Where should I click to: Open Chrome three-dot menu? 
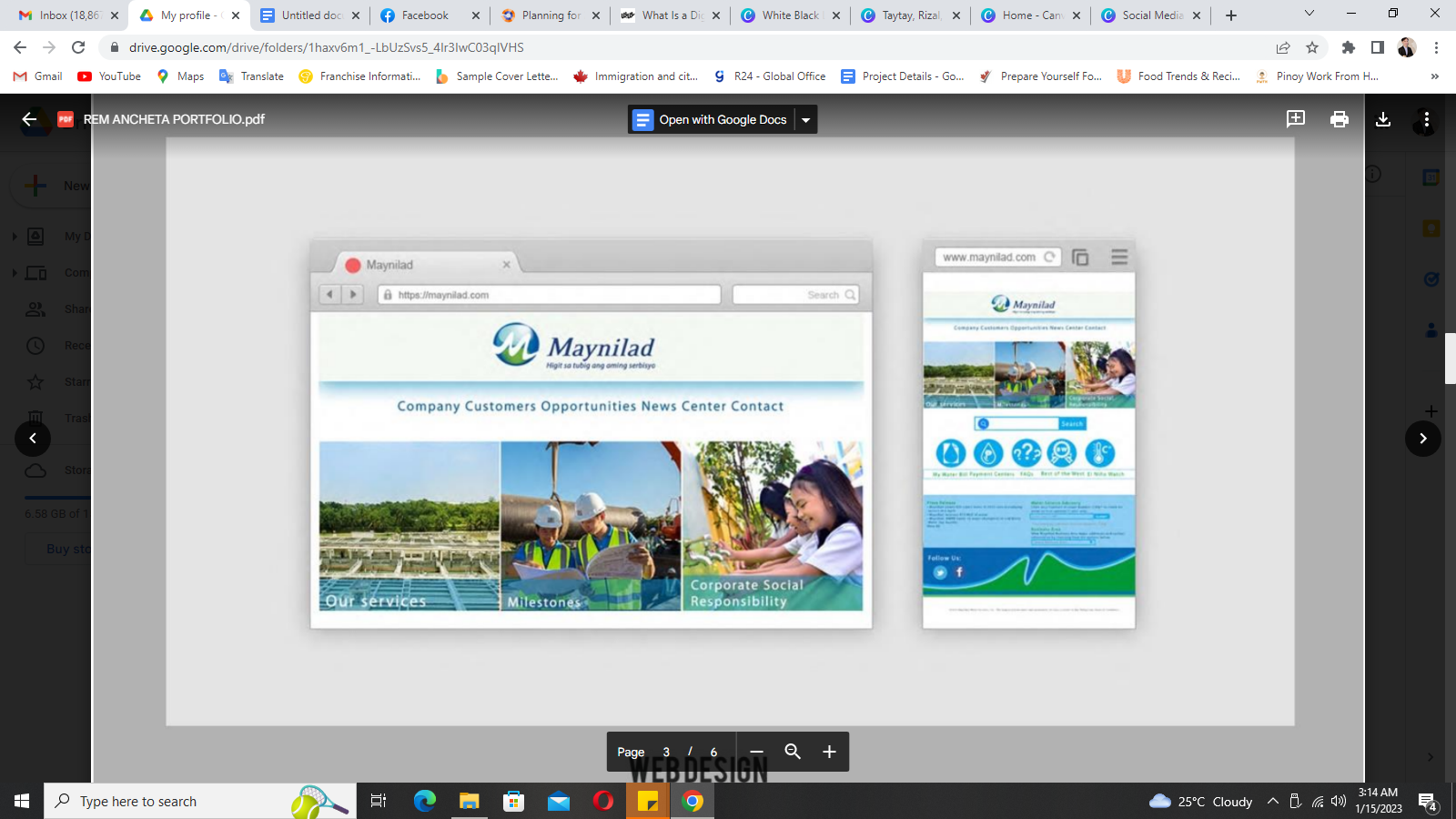tap(1436, 47)
